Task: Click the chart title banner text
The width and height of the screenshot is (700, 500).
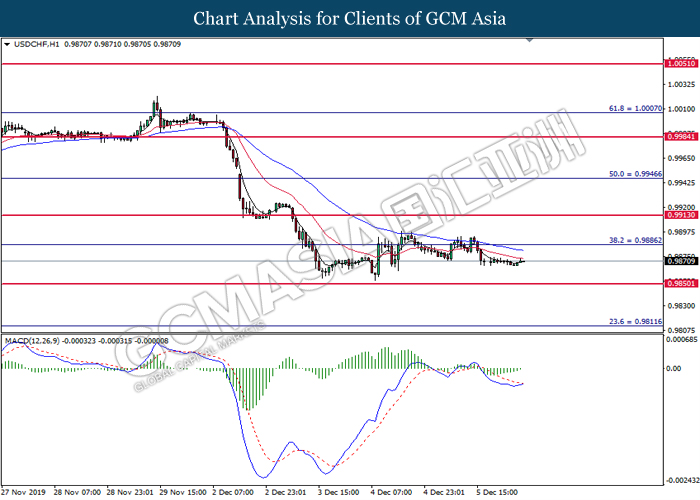Action: tap(349, 19)
